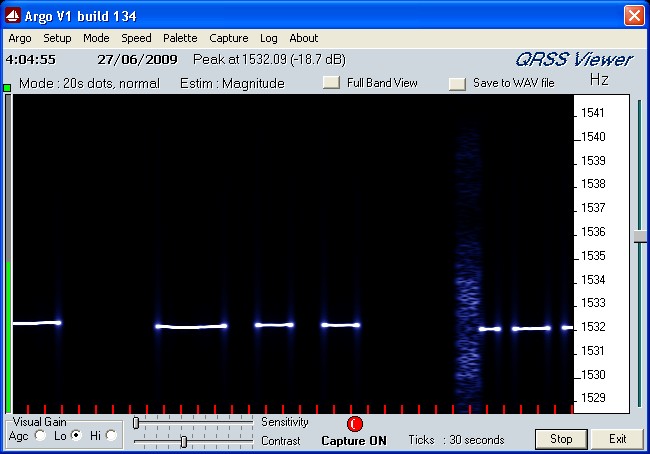The image size is (650, 454).
Task: Open the Mode menu
Action: [x=97, y=38]
